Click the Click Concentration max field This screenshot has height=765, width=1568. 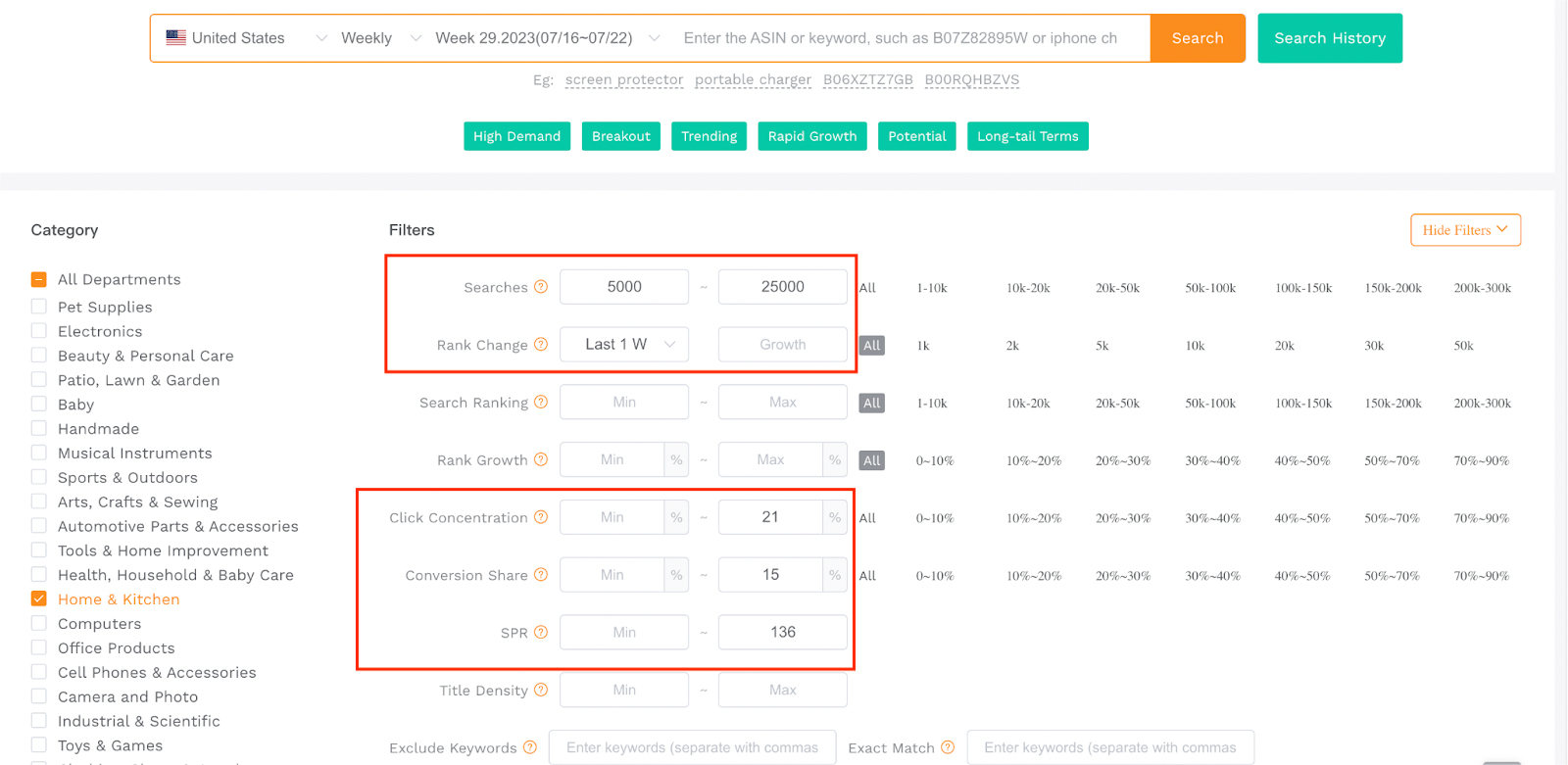coord(770,517)
